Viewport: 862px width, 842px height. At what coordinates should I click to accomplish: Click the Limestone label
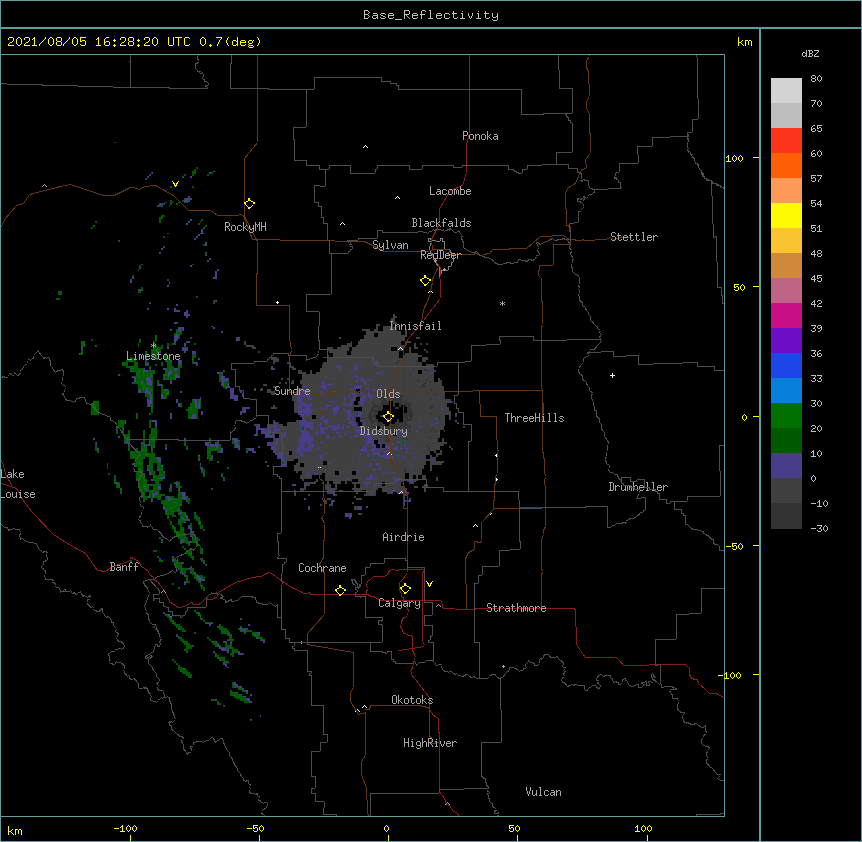153,356
